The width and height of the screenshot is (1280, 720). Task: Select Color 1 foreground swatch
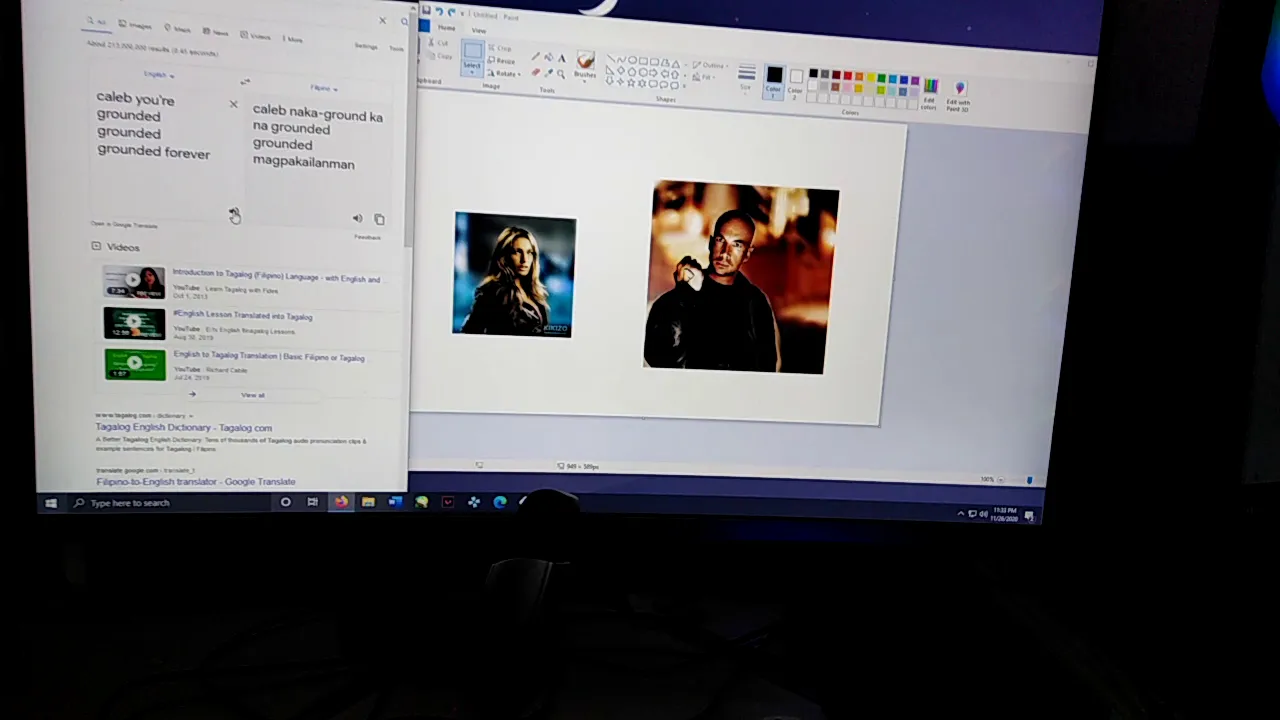point(774,81)
